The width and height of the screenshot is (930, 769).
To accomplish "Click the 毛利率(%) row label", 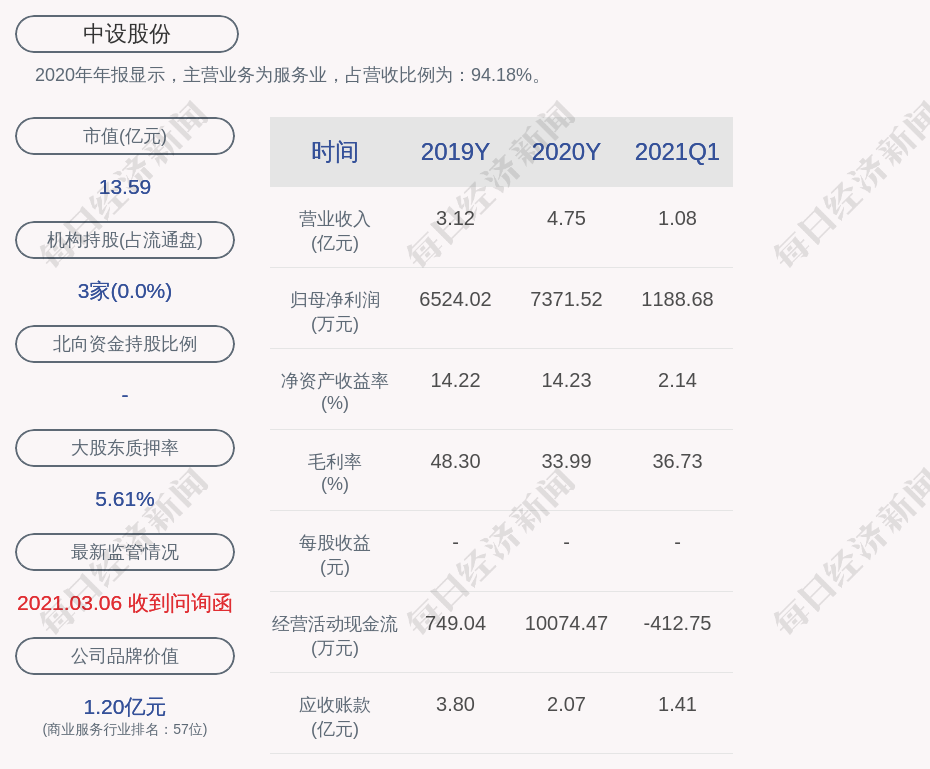I will (335, 473).
